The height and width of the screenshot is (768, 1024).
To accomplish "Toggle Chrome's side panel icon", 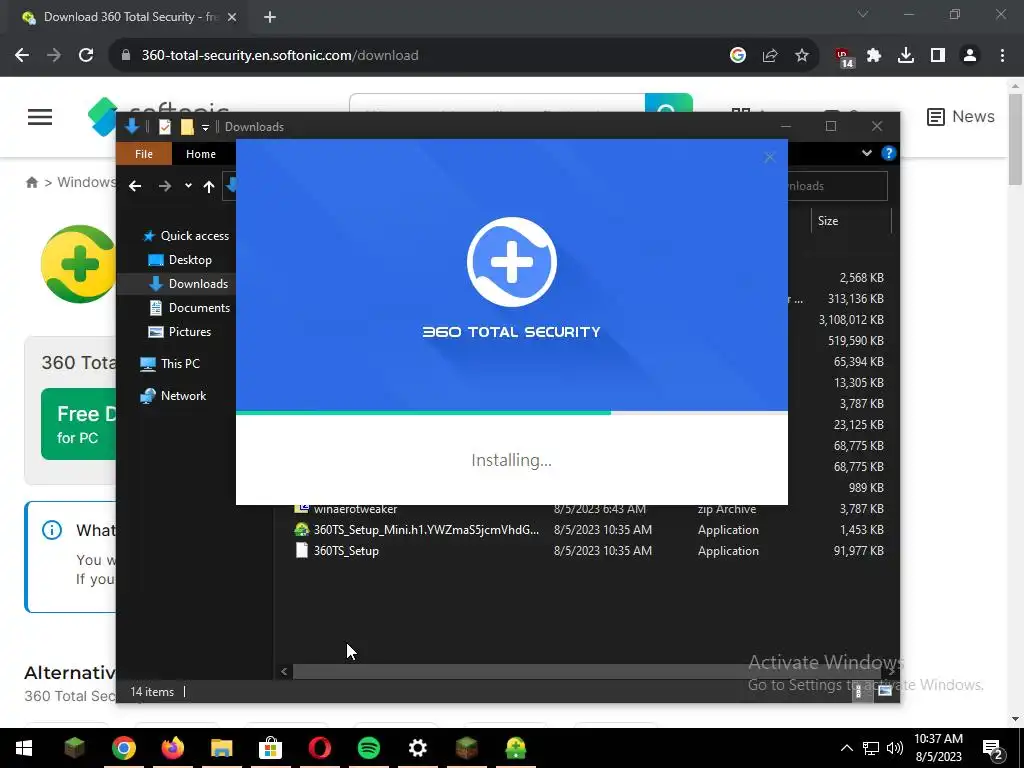I will coord(938,56).
